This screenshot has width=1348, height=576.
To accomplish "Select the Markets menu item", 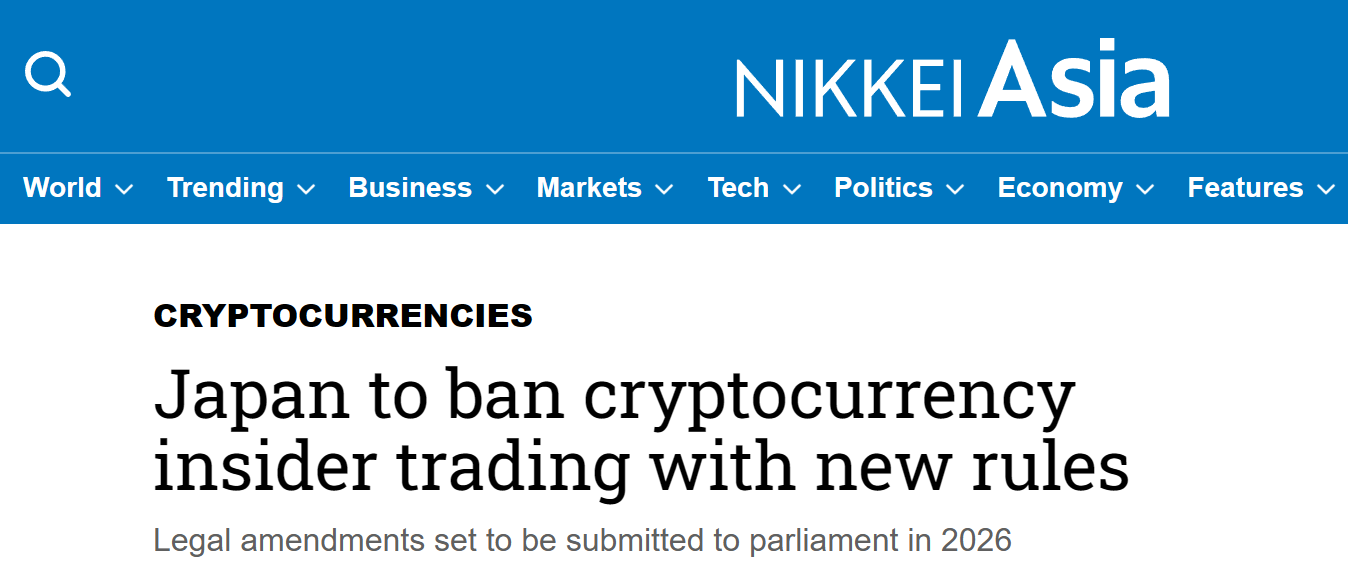I will (589, 188).
